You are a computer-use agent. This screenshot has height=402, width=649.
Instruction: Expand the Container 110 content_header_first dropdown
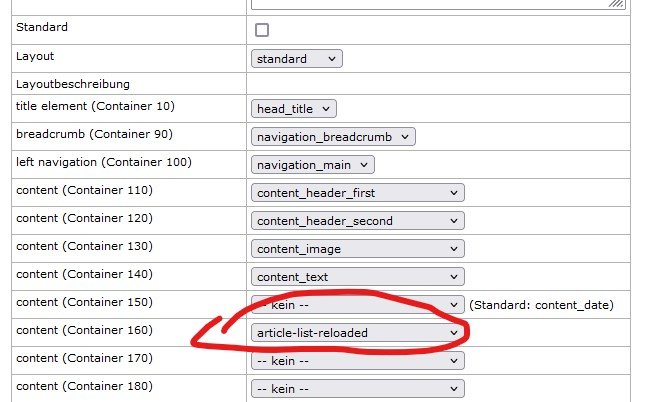[357, 193]
